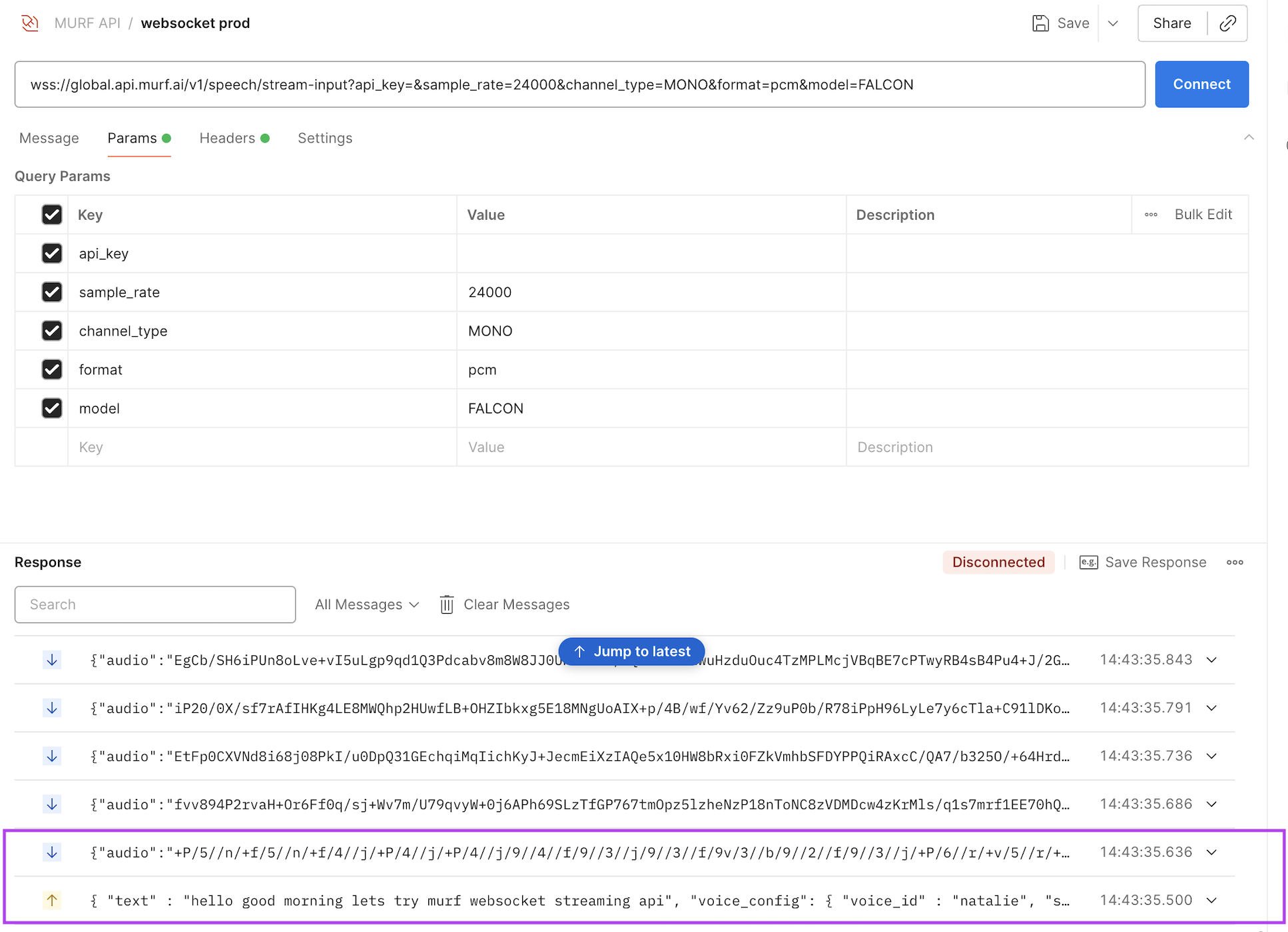The image size is (1288, 932).
Task: Click the download arrow on the first audio message
Action: point(52,660)
